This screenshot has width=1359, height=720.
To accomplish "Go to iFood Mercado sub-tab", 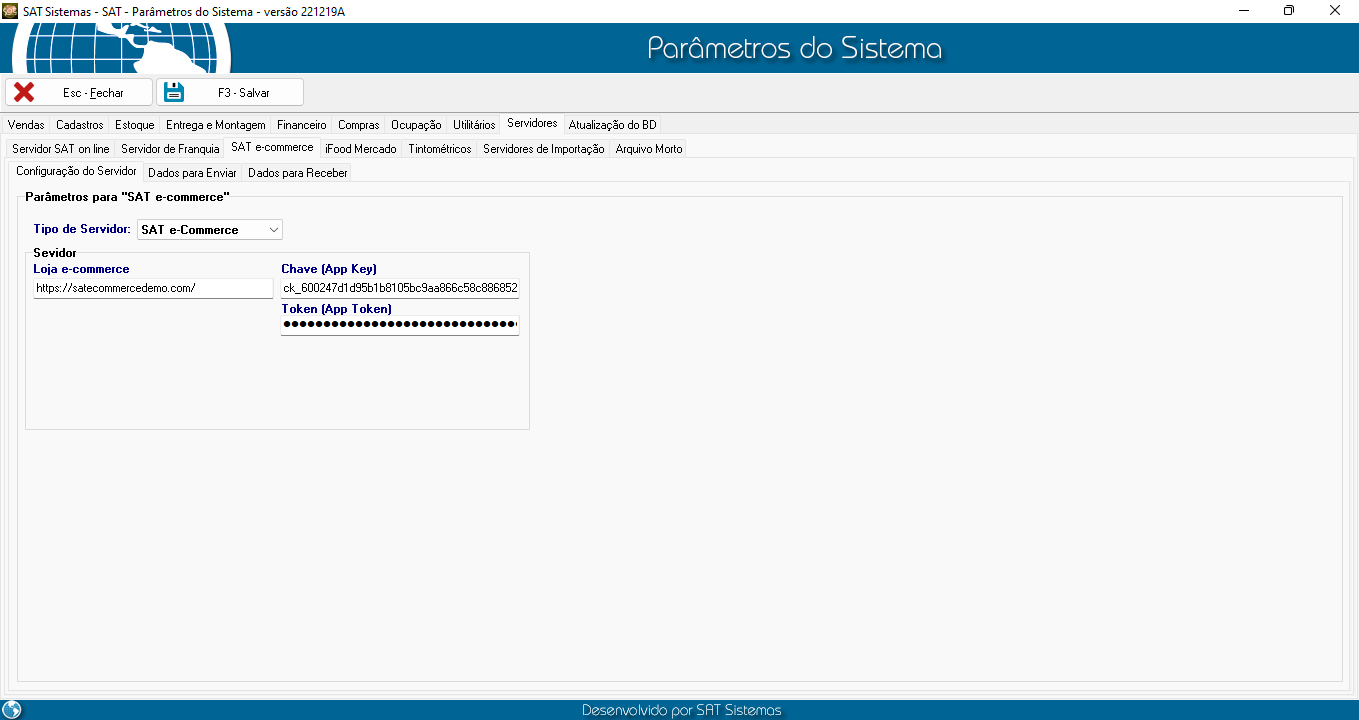I will [360, 149].
